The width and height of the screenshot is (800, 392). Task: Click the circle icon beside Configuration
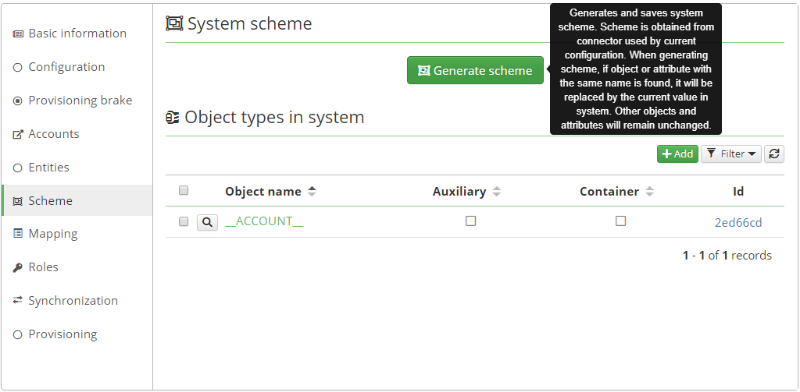coord(18,67)
